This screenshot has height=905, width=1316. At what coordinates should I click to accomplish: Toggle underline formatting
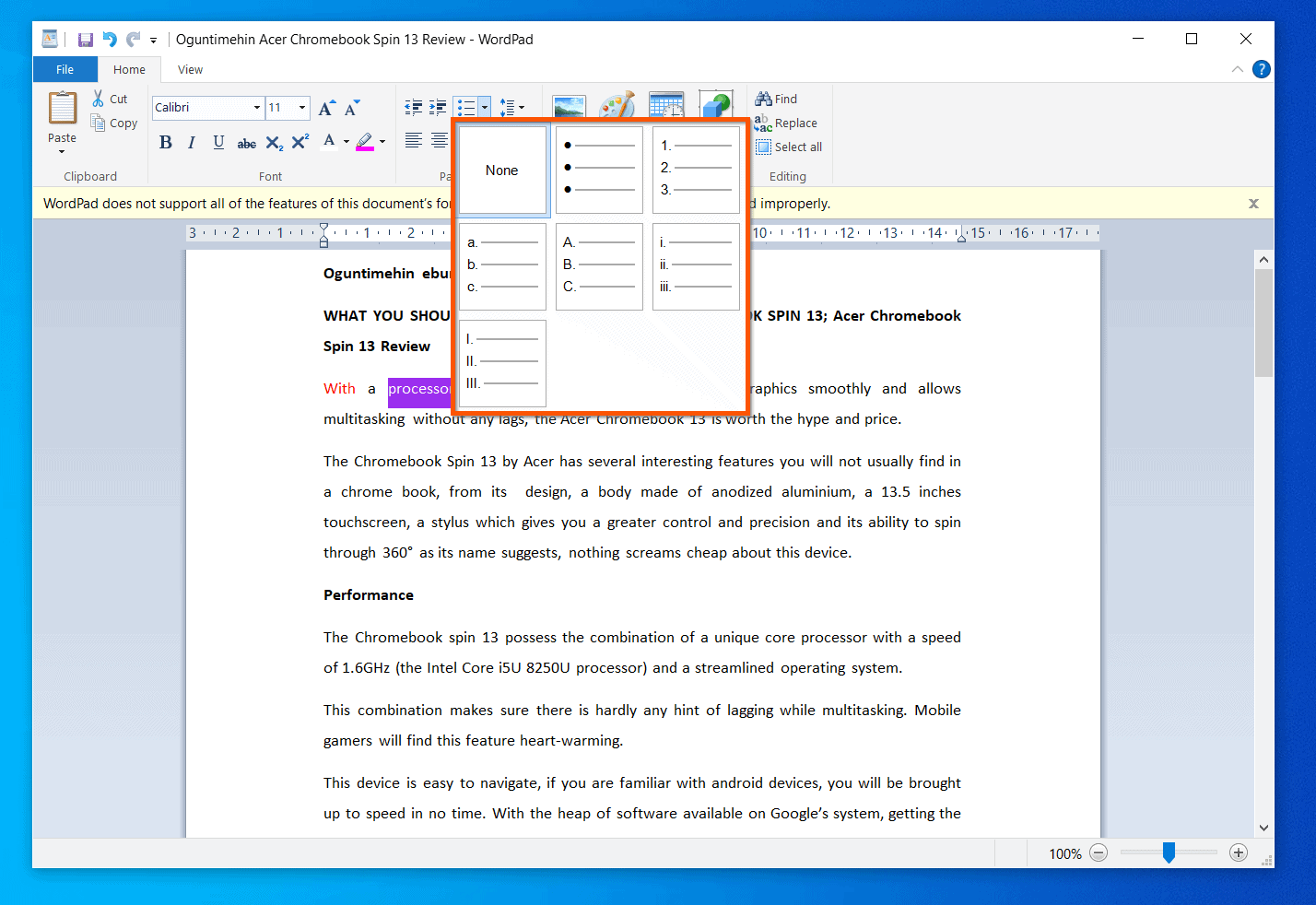pyautogui.click(x=218, y=142)
